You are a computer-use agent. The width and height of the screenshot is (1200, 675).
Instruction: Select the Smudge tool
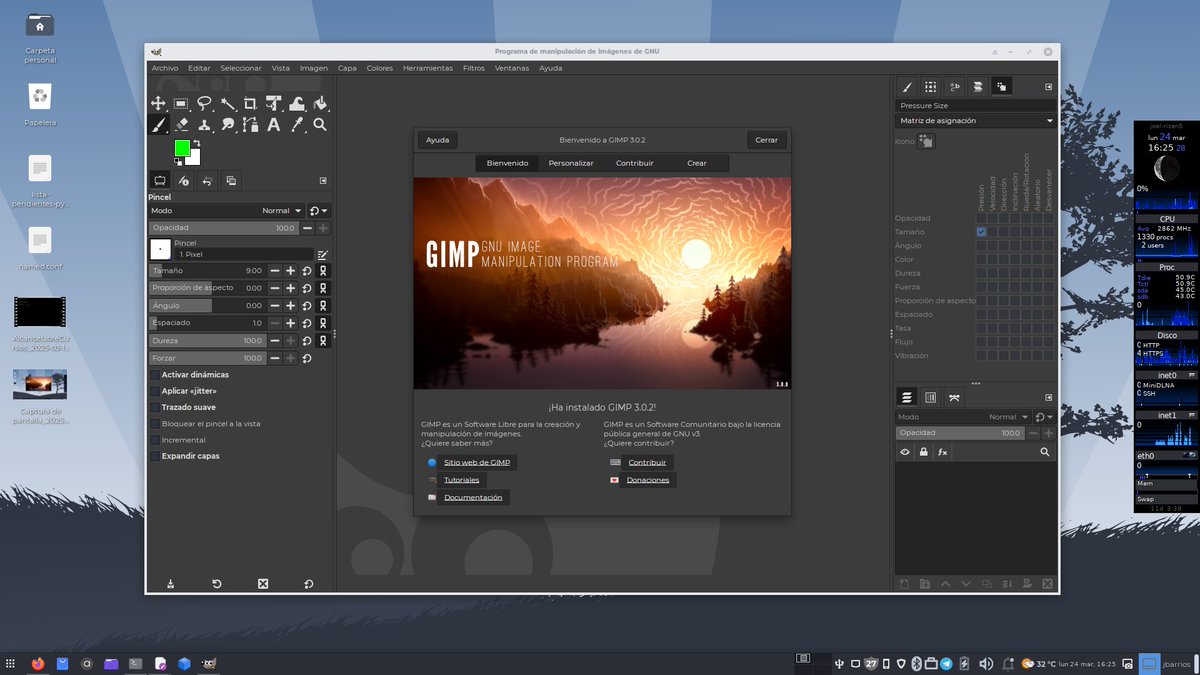227,125
